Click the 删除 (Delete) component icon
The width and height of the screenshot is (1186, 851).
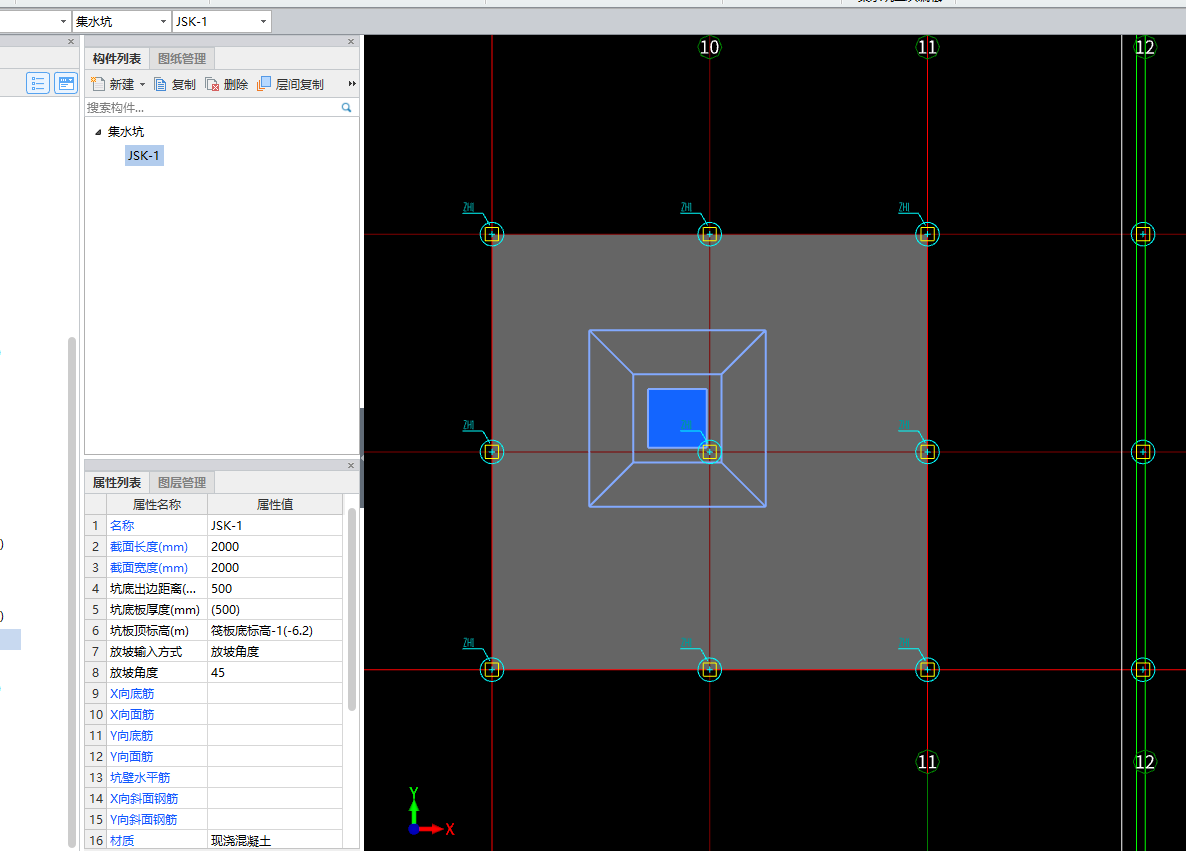(x=212, y=85)
